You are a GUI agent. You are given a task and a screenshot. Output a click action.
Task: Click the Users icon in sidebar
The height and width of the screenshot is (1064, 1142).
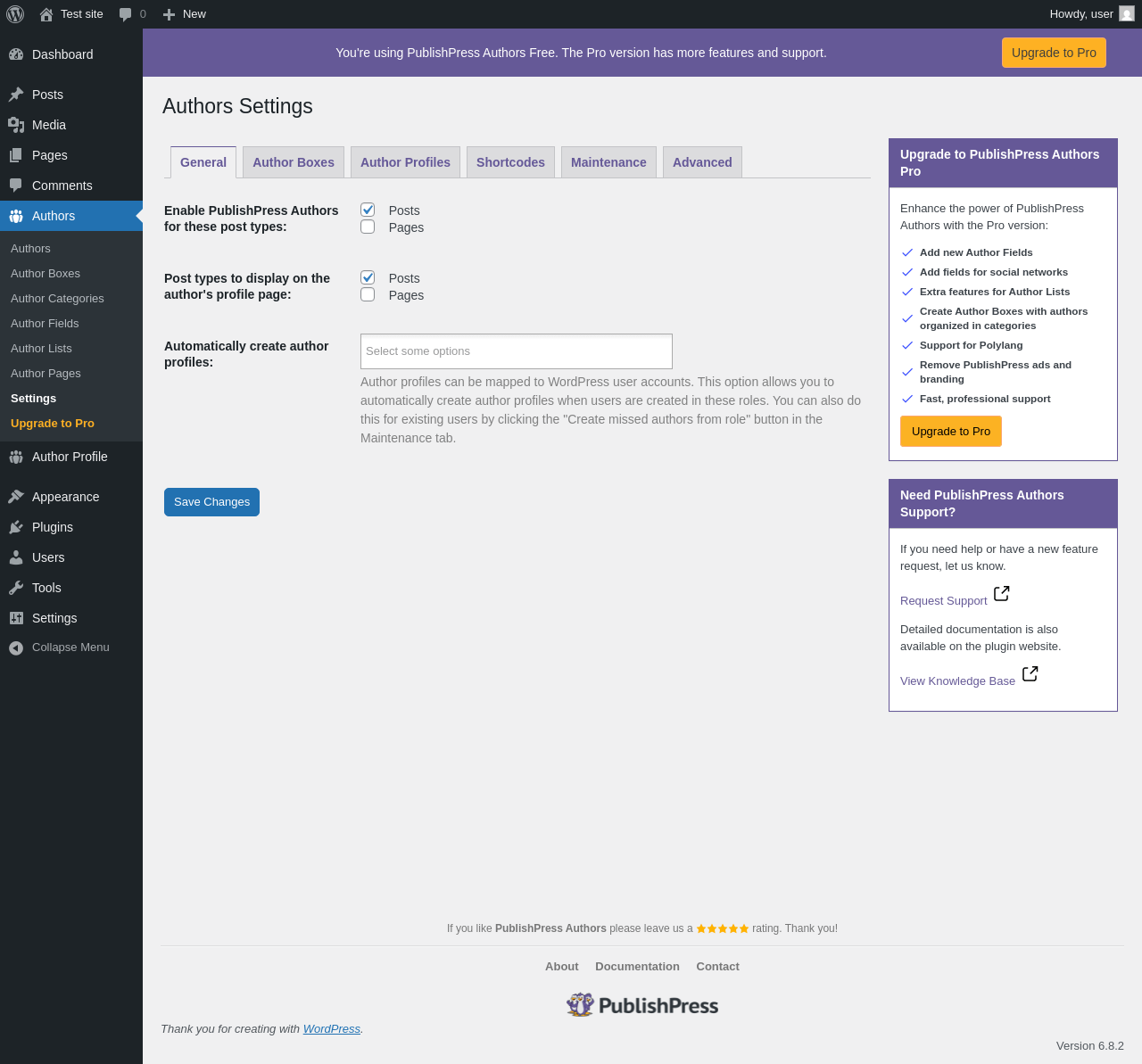(x=16, y=557)
